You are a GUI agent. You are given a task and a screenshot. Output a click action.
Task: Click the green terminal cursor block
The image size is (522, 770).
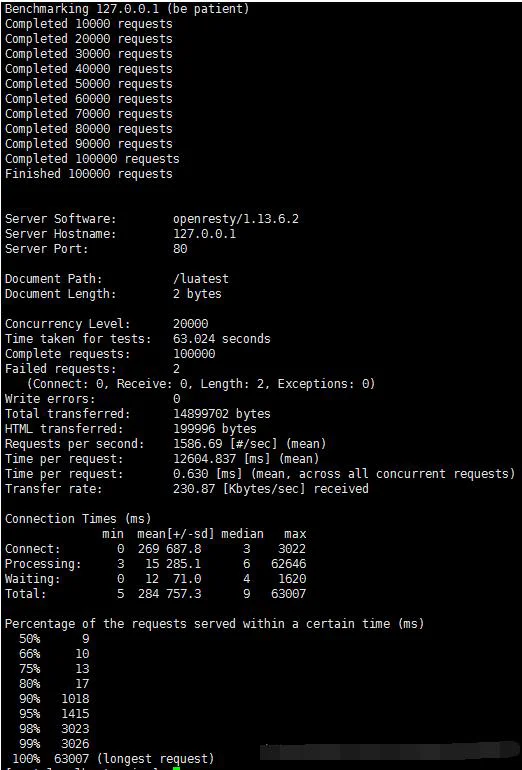(177, 768)
